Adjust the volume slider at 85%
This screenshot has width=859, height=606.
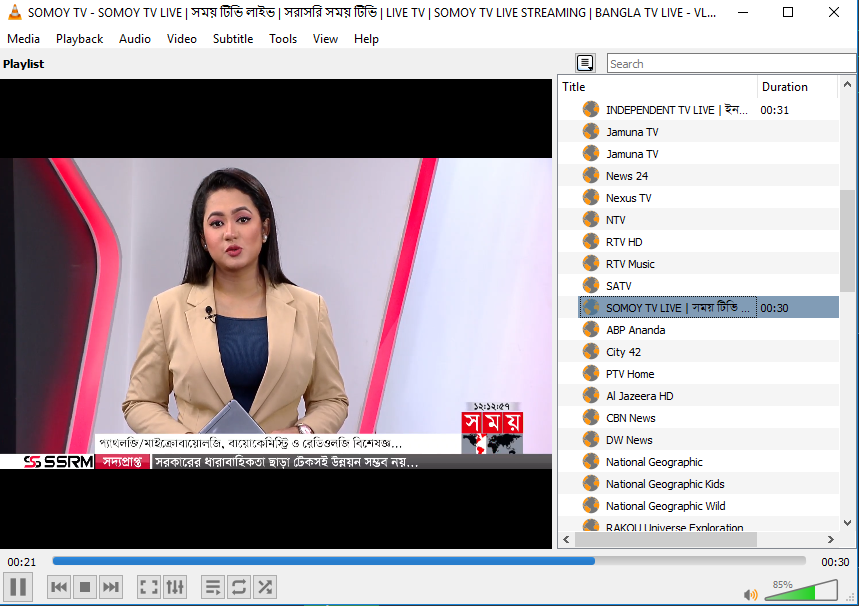(x=801, y=591)
